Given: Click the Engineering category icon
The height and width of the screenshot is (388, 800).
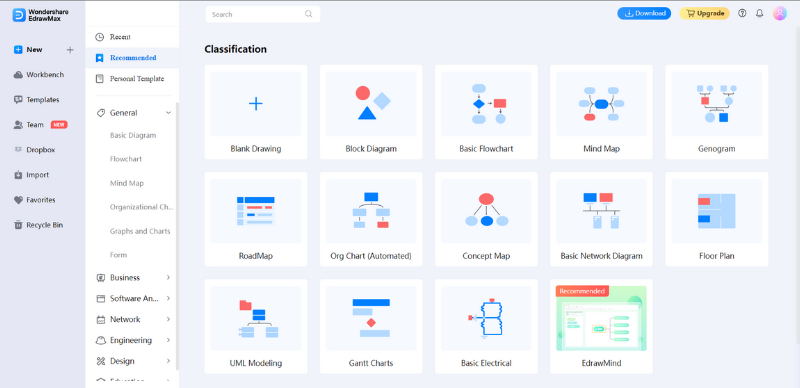Looking at the screenshot, I should [x=101, y=340].
